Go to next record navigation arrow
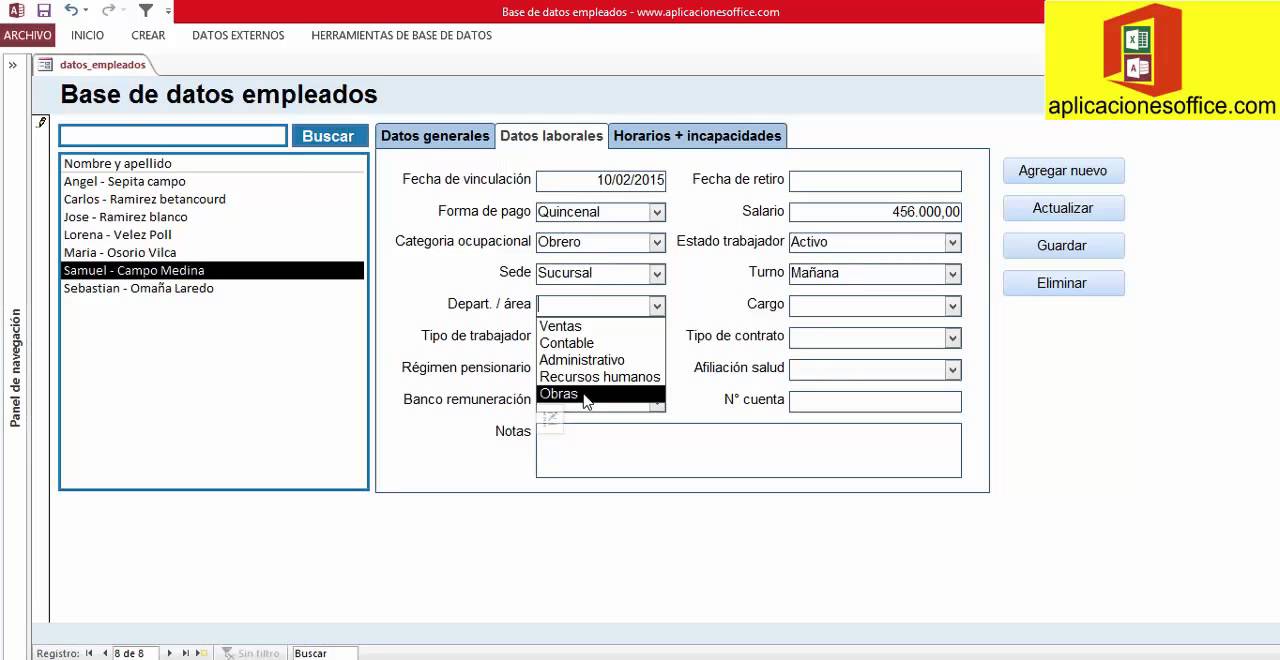1280x660 pixels. coord(169,653)
